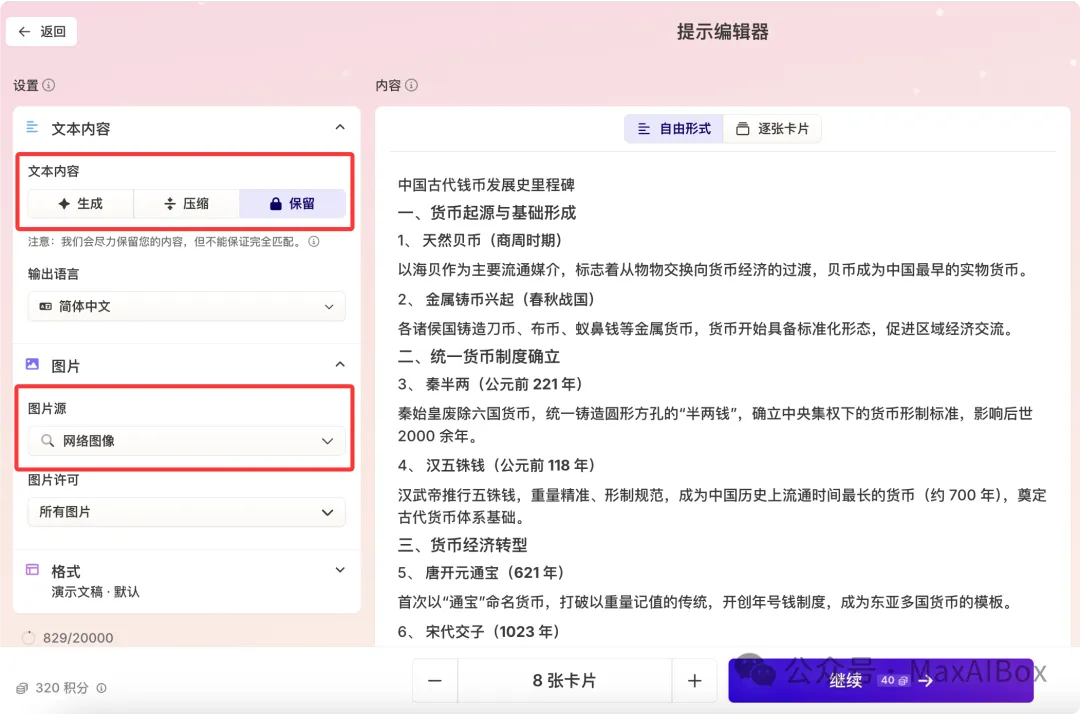1080x714 pixels.
Task: Click the 829/20000 character counter ring
Action: point(28,638)
